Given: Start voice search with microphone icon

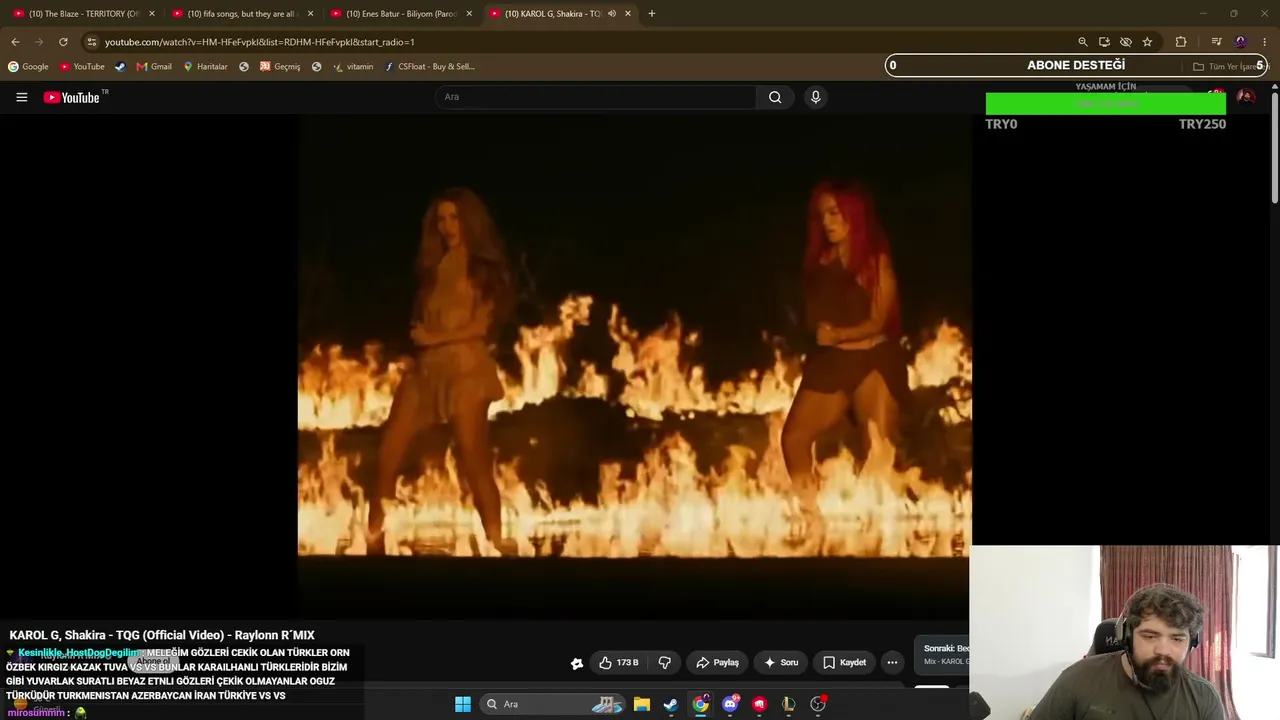Looking at the screenshot, I should click(x=815, y=97).
